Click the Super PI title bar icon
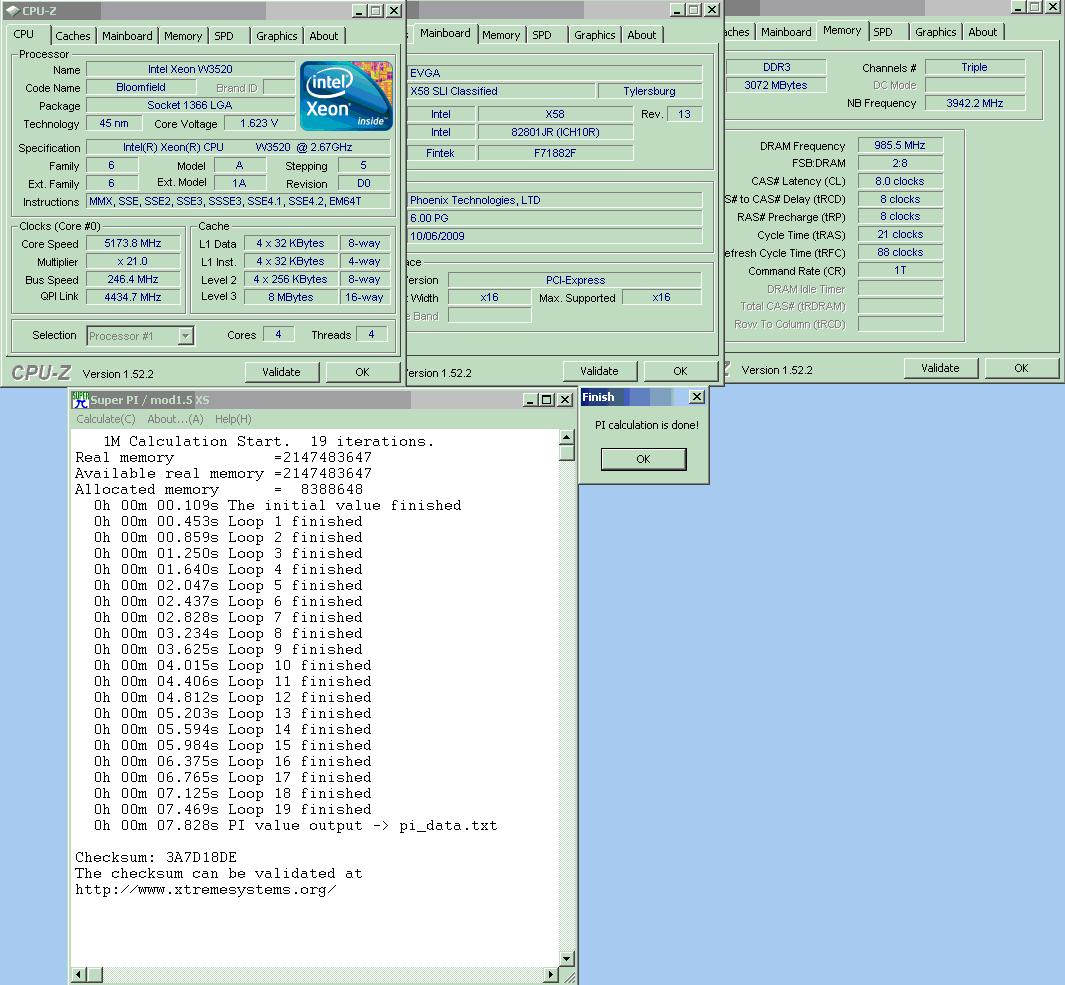 (80, 399)
